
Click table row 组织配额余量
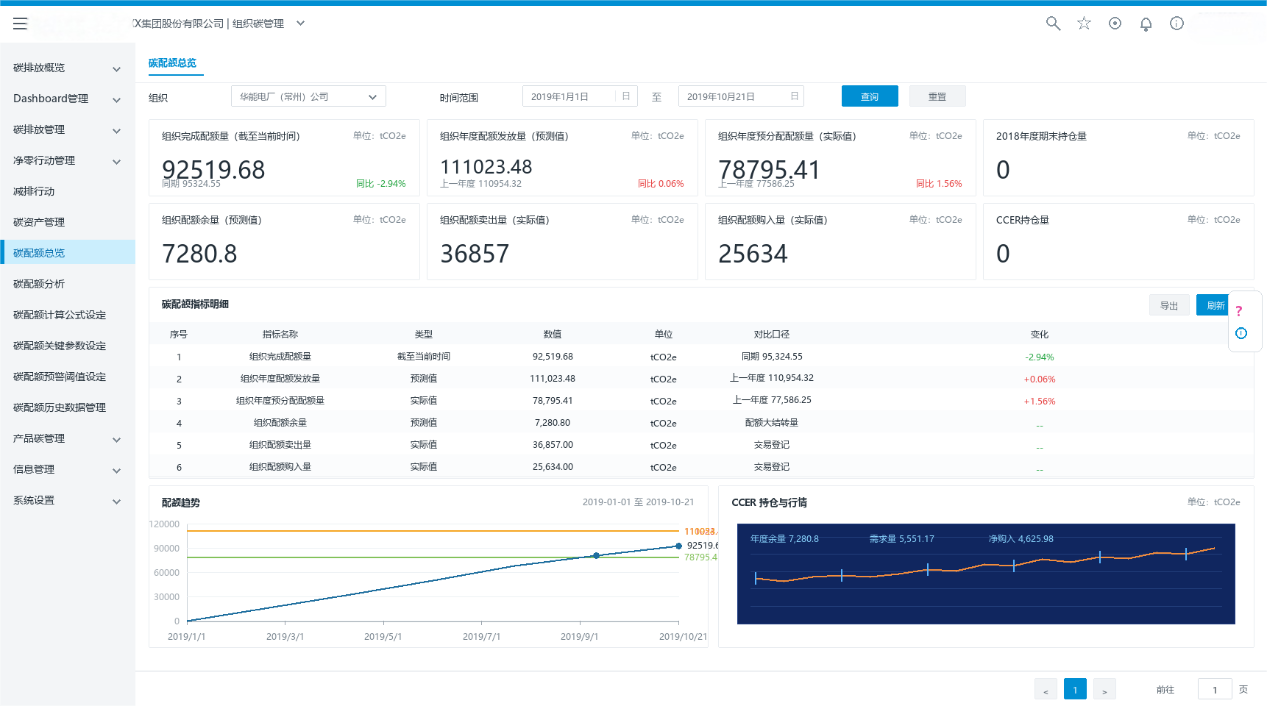(701, 423)
